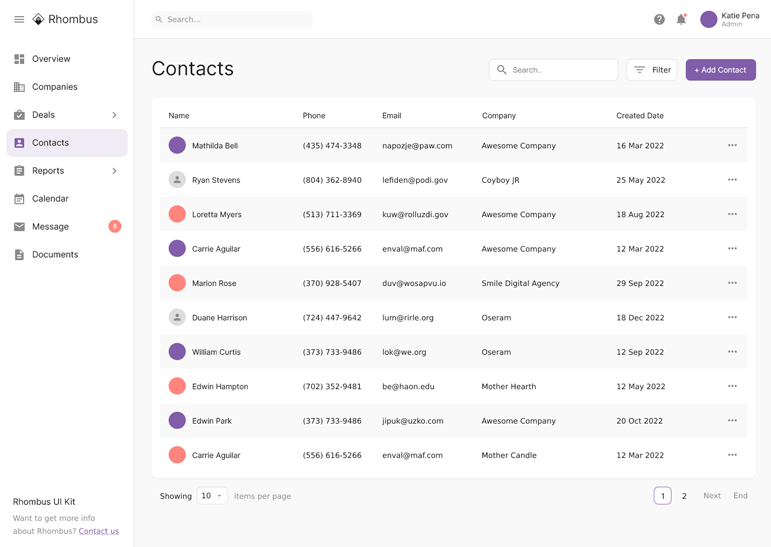This screenshot has height=547, width=771.
Task: Expand the Deals submenu chevron
Action: coord(114,115)
